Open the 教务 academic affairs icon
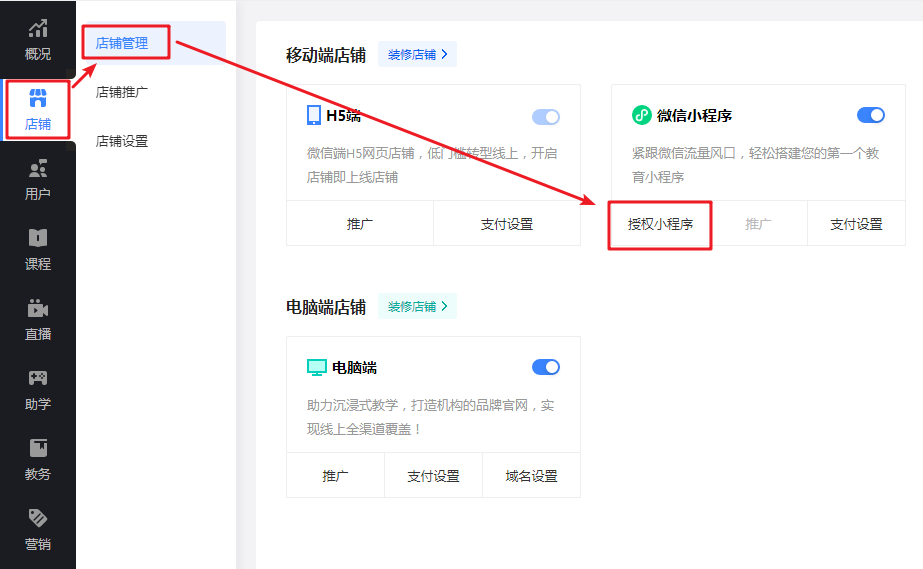Screen dimensions: 923x569 (x=38, y=448)
